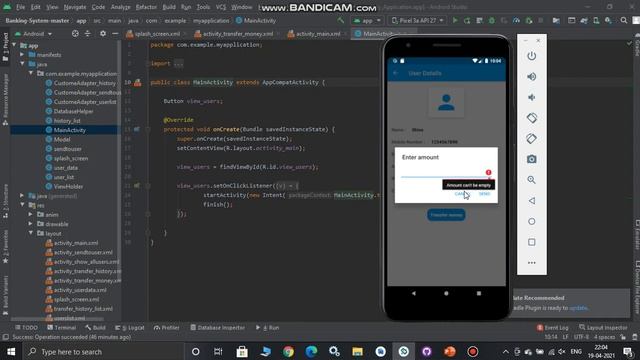Click the update link in the plugin notification
The image size is (640, 360).
[578, 308]
